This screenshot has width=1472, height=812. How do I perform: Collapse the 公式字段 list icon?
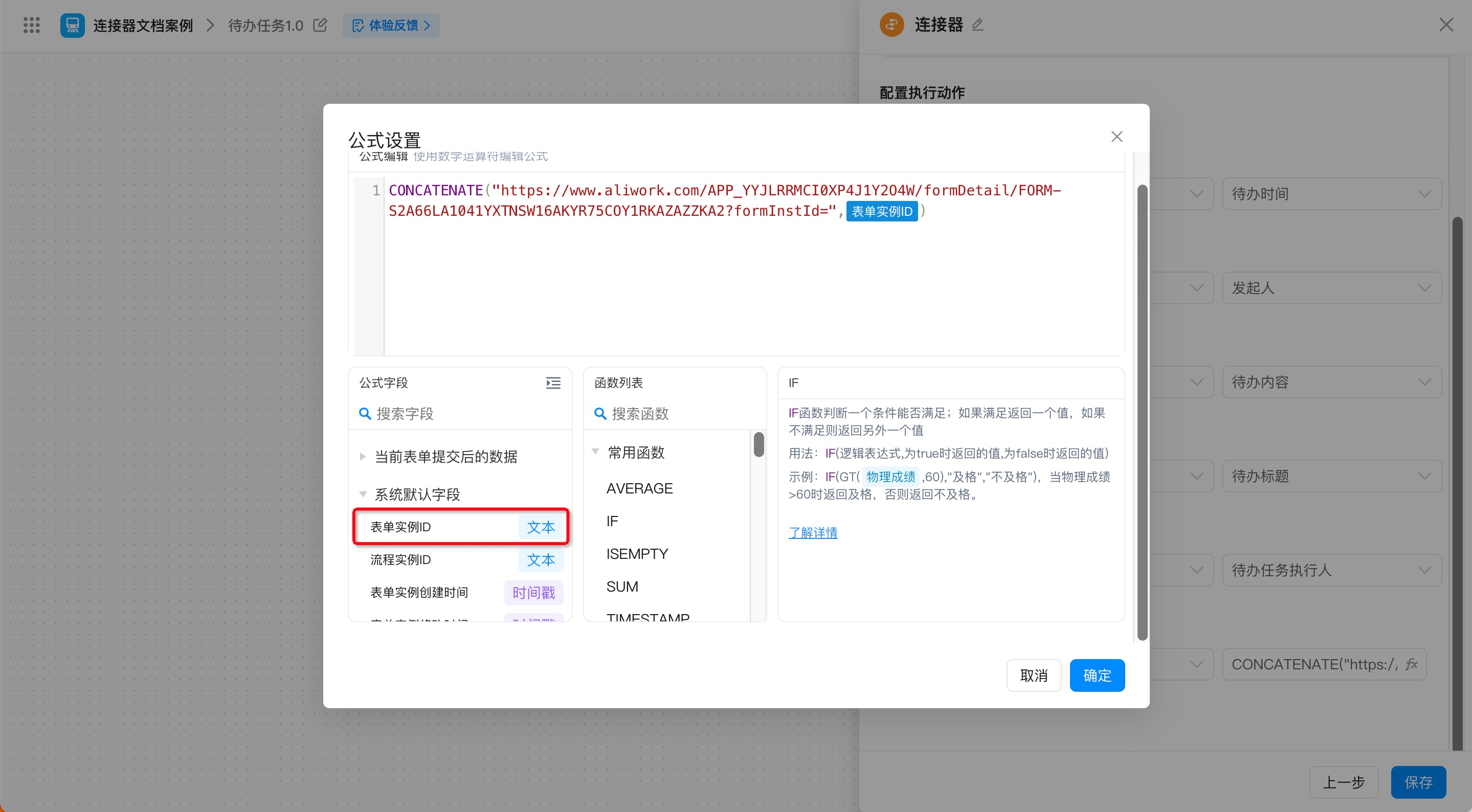tap(553, 383)
